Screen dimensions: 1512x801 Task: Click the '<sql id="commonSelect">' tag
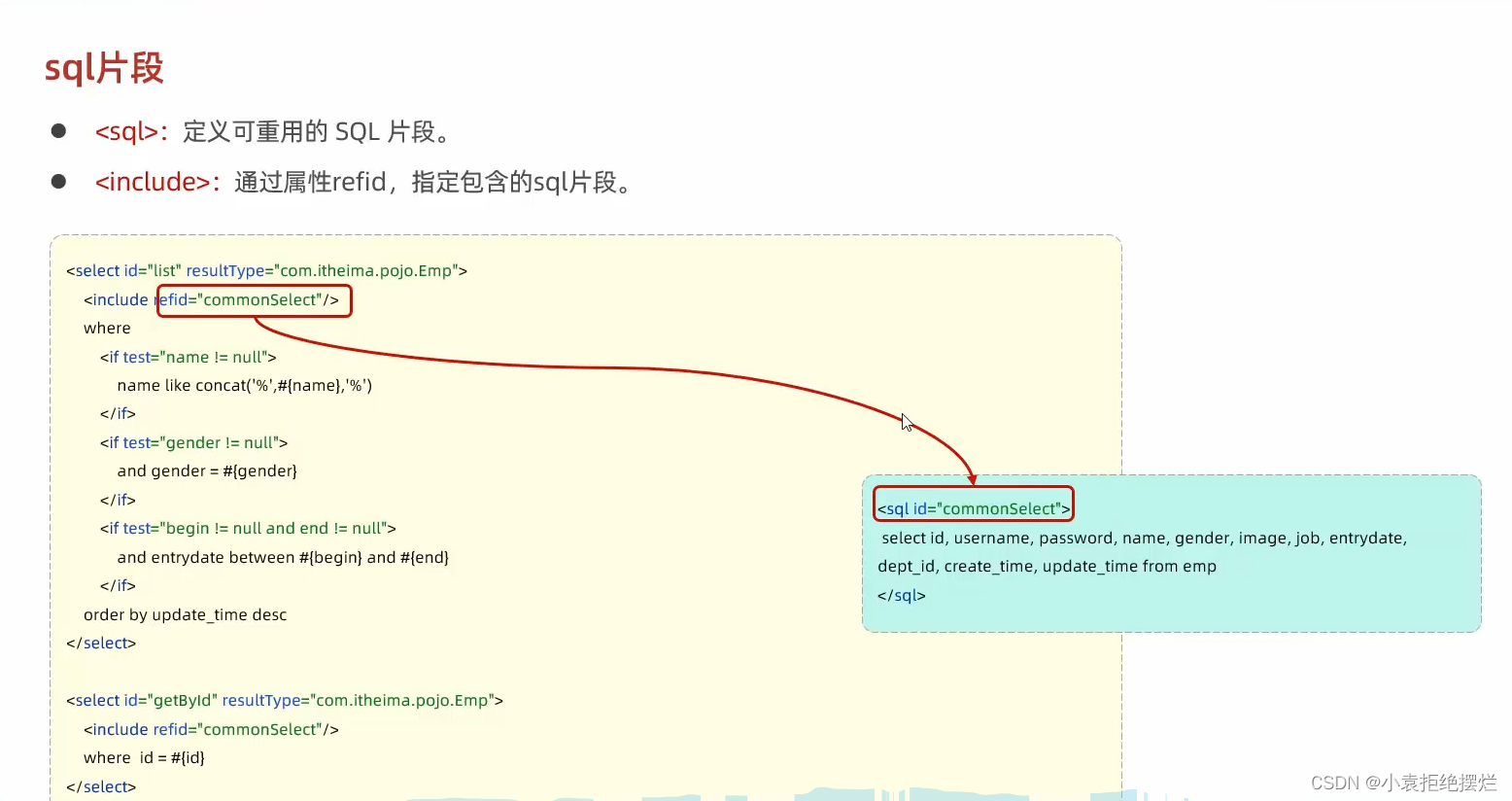coord(974,508)
